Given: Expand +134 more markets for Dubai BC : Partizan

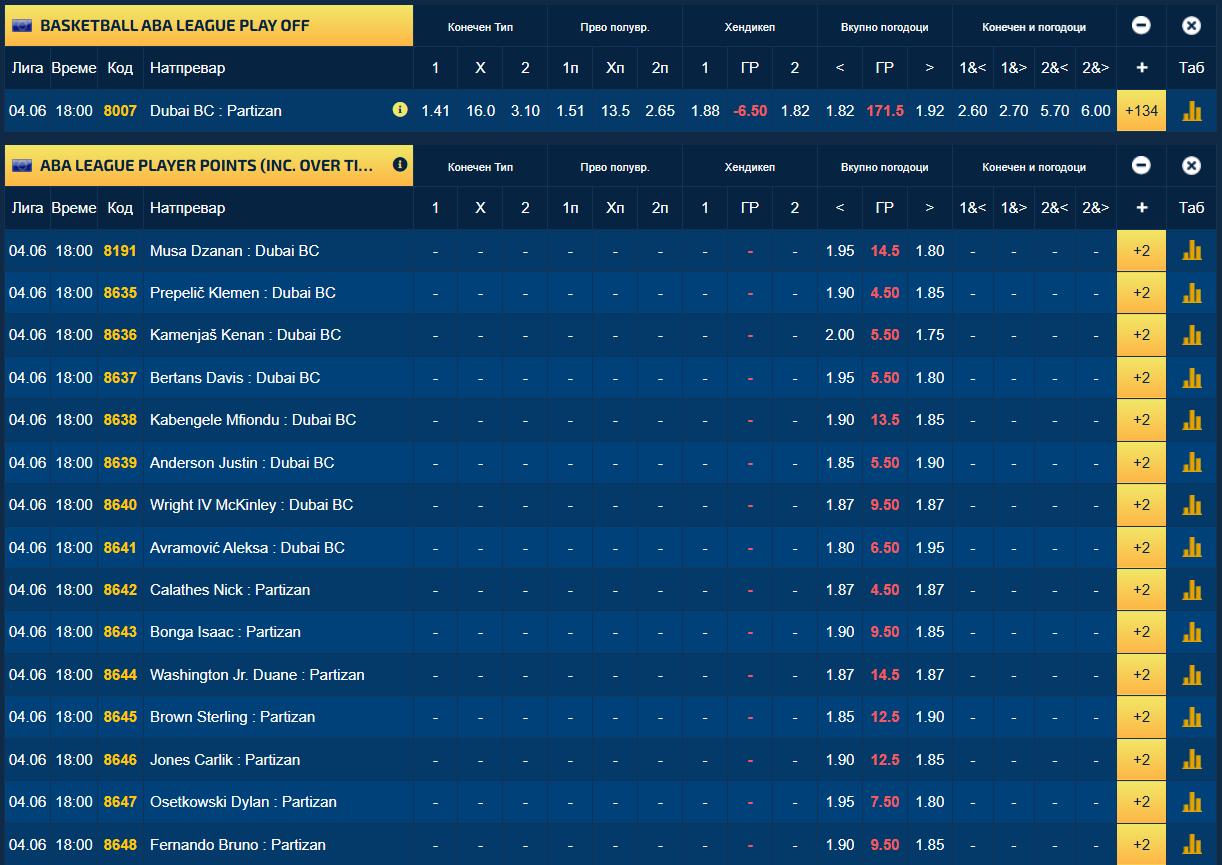Looking at the screenshot, I should click(x=1141, y=111).
